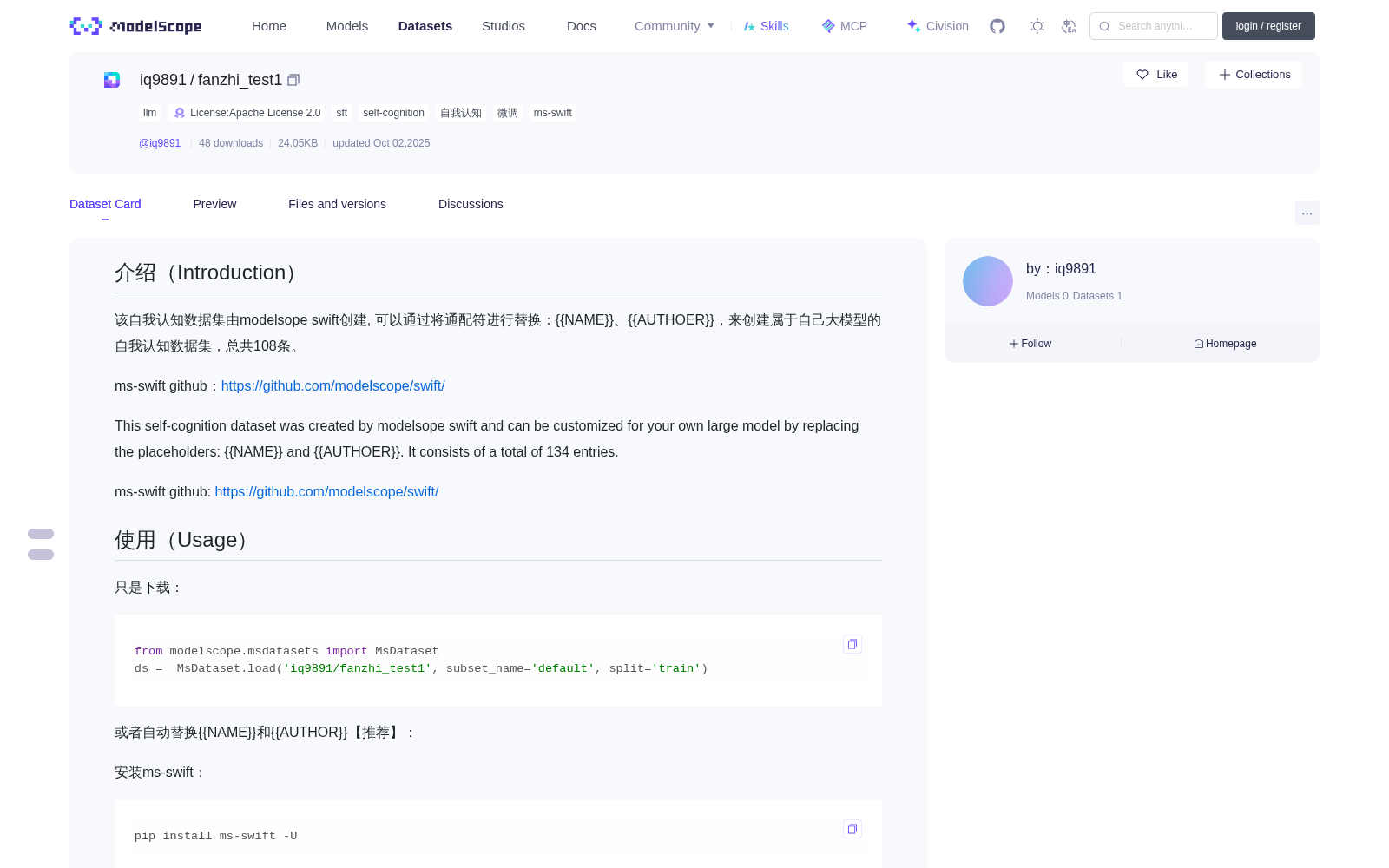
Task: Copy dataset name iq9891/fanzhi_test1 icon
Action: (x=293, y=80)
